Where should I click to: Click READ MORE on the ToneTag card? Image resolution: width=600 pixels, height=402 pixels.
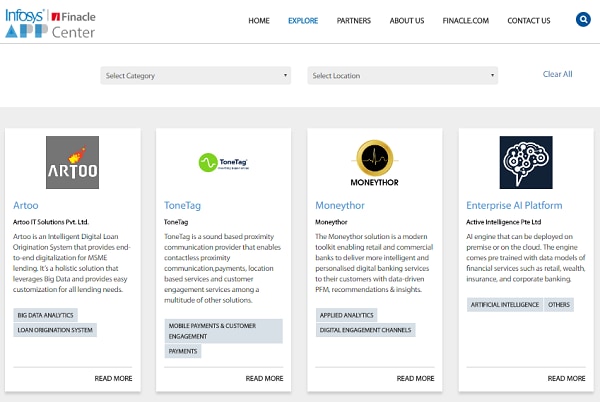[264, 378]
